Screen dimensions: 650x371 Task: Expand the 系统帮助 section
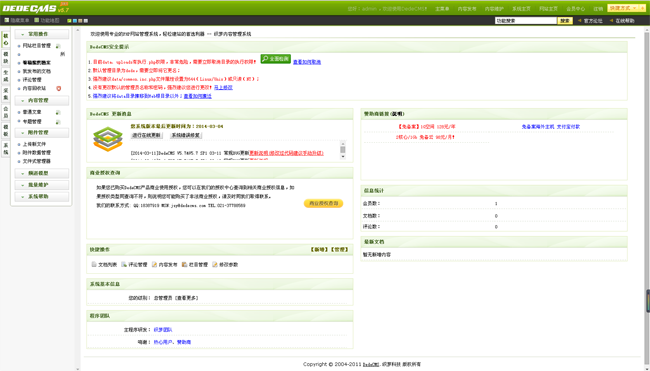42,196
